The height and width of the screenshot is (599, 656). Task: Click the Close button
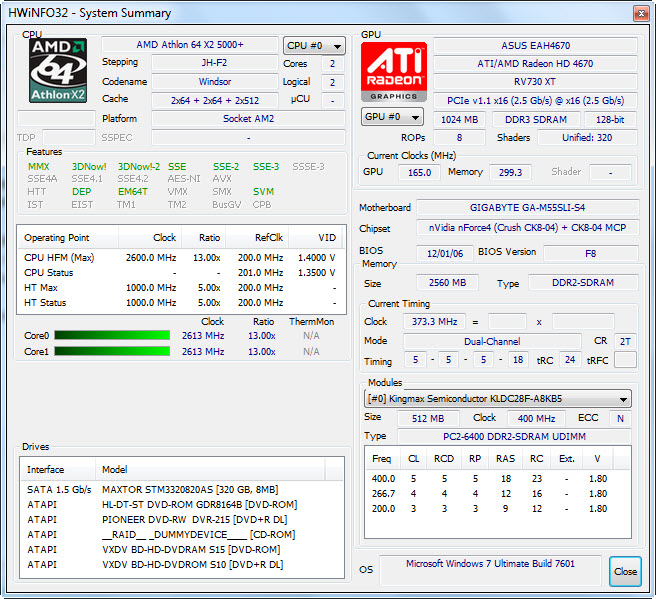pos(625,571)
